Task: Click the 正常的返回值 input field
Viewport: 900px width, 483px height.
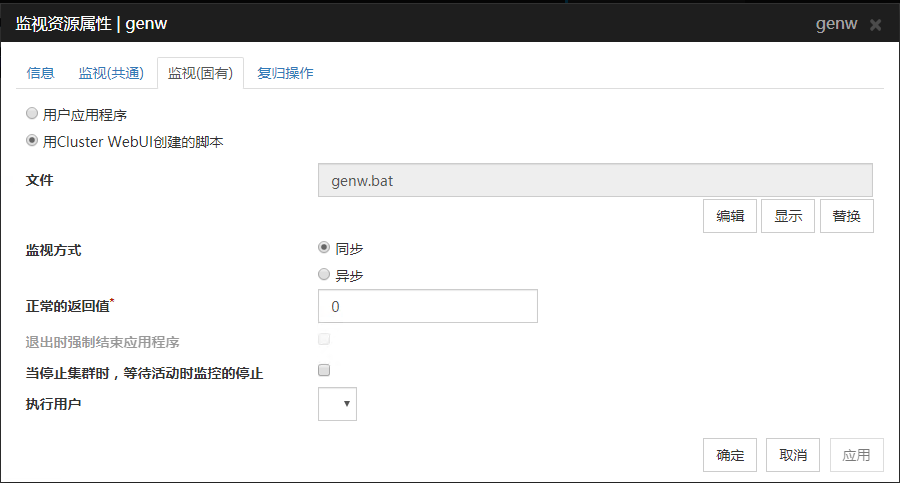Action: [x=427, y=307]
